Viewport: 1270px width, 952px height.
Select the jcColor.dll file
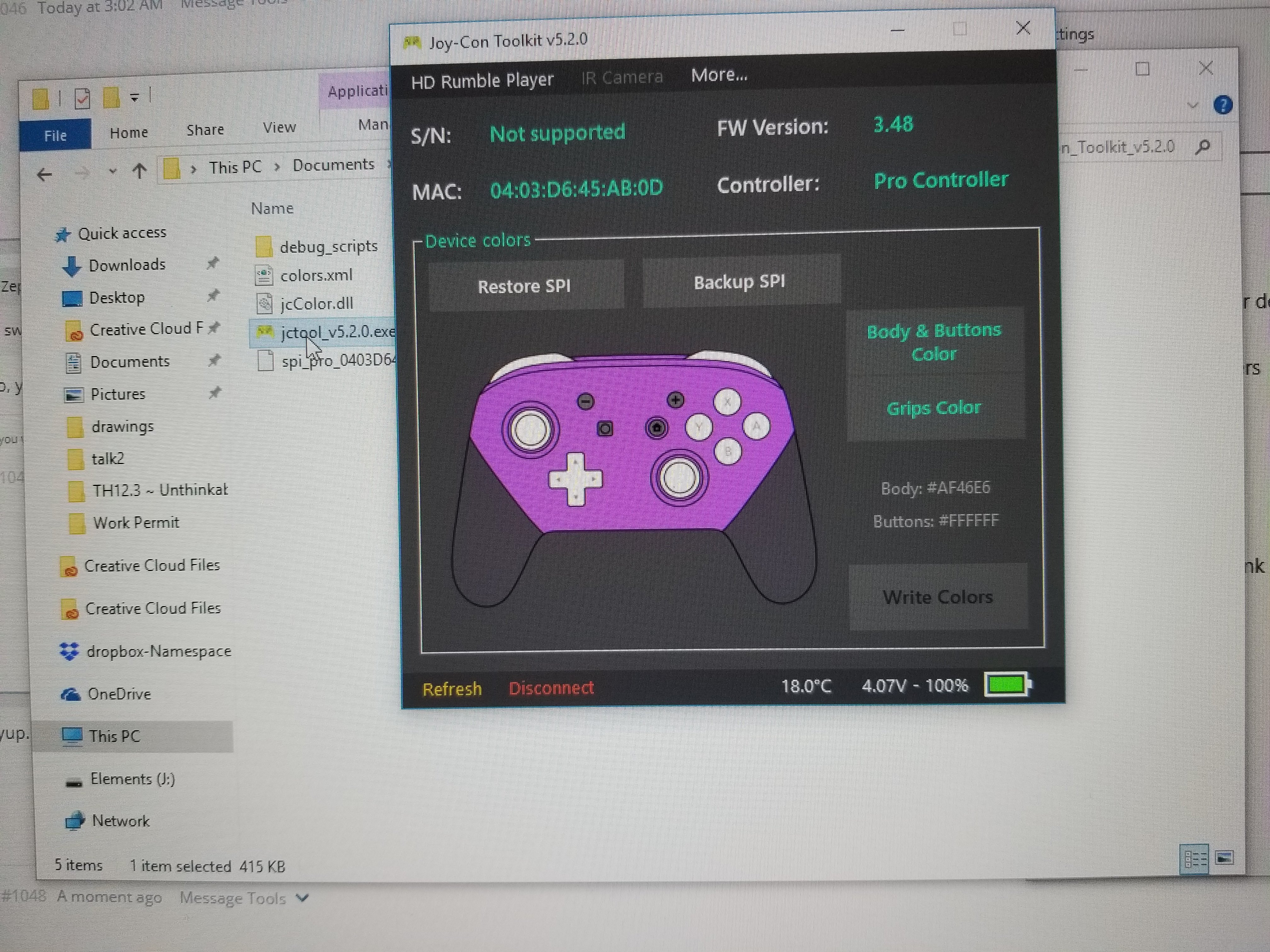305,303
